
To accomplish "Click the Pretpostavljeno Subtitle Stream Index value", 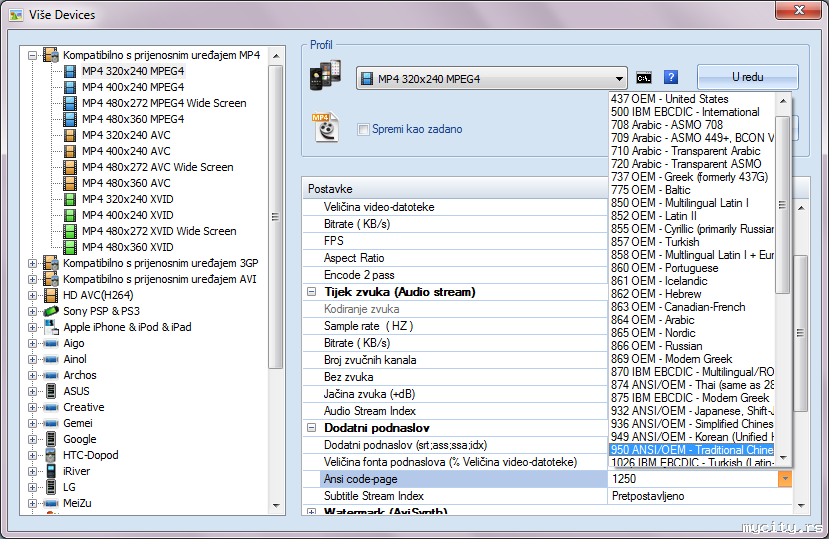I will pyautogui.click(x=700, y=496).
